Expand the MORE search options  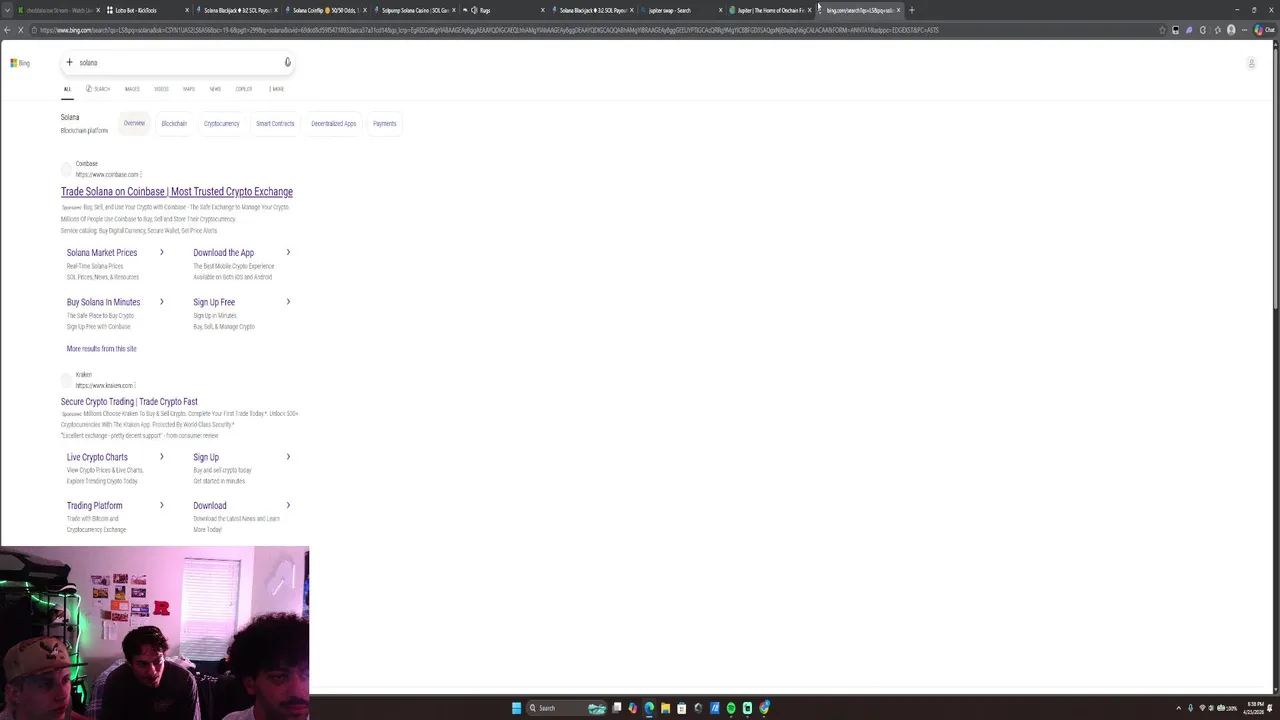point(276,89)
